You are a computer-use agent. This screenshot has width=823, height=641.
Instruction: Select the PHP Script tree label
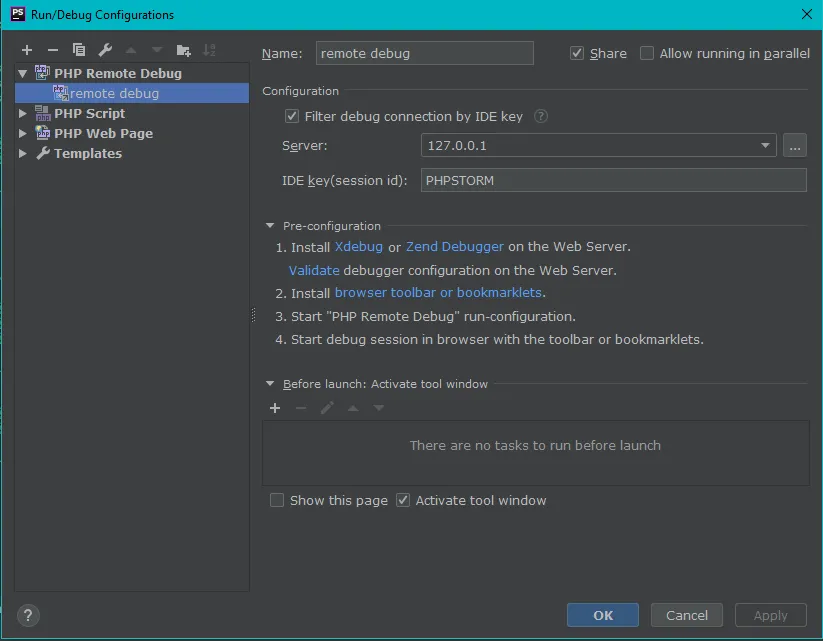[90, 113]
